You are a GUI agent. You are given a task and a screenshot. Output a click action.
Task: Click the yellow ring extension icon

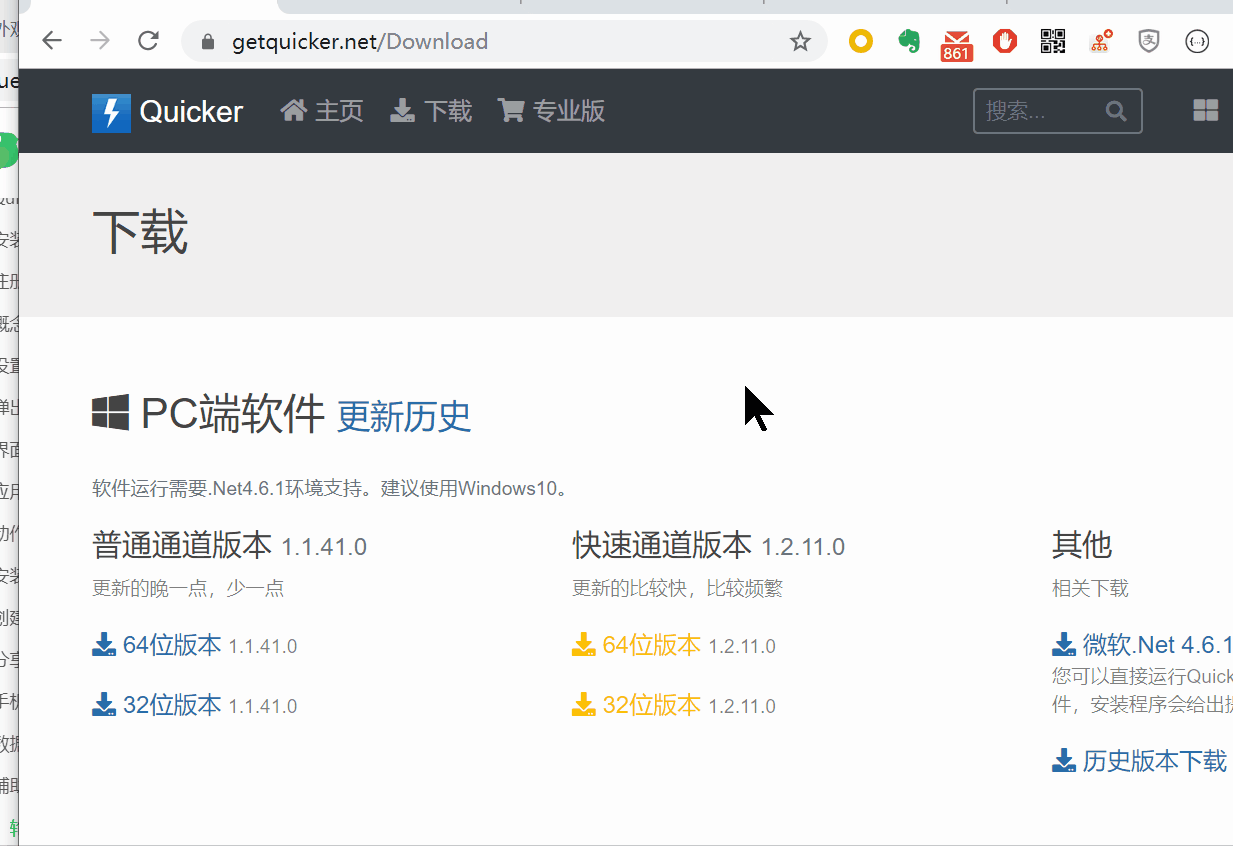tap(860, 41)
